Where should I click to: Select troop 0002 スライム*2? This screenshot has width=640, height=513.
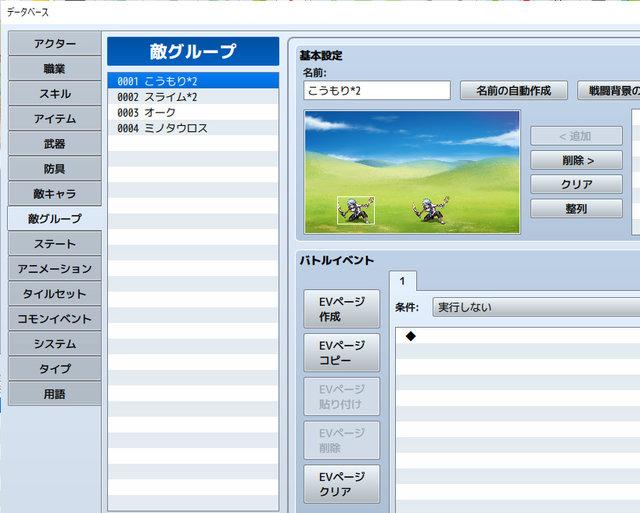(x=193, y=97)
